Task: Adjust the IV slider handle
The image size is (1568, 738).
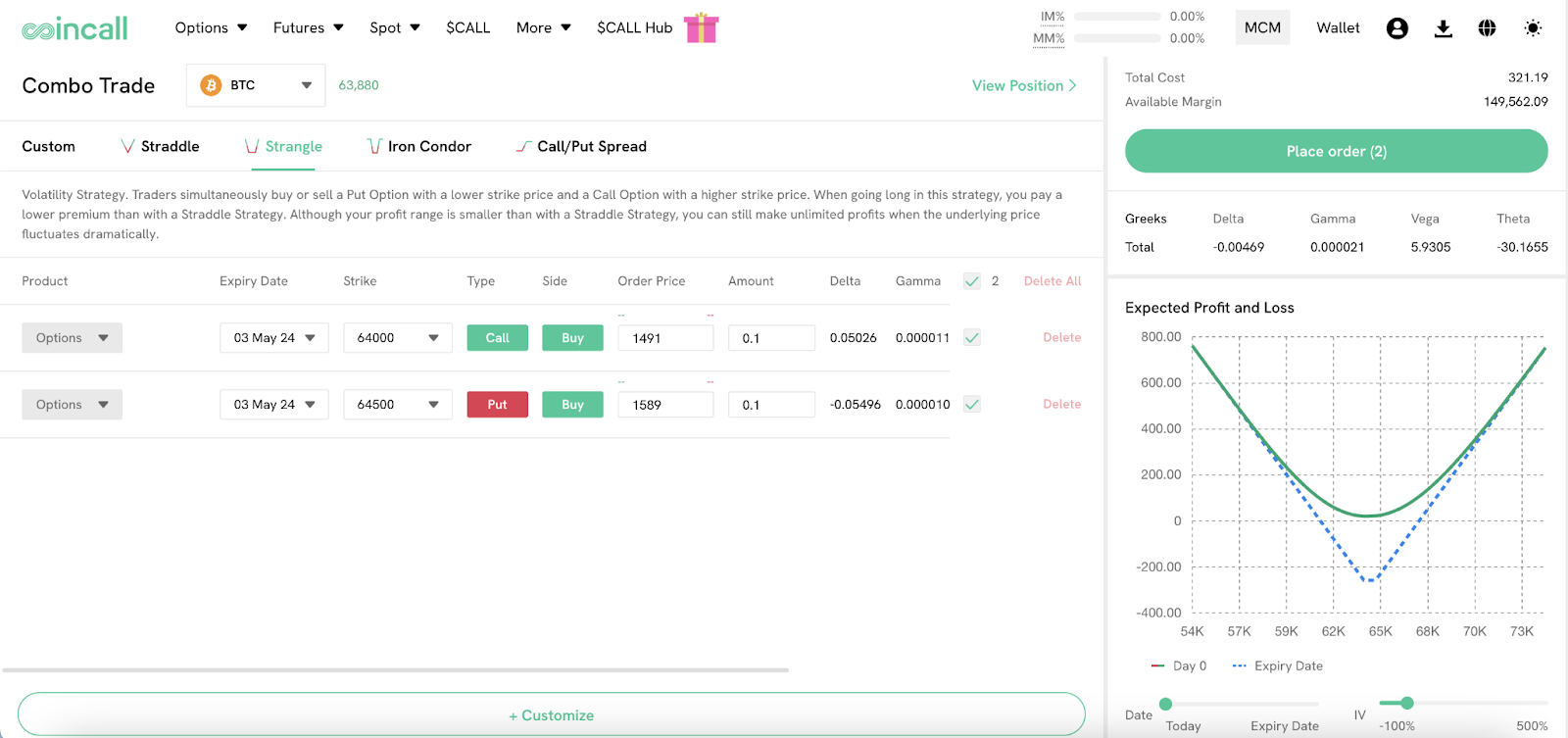Action: tap(1406, 703)
